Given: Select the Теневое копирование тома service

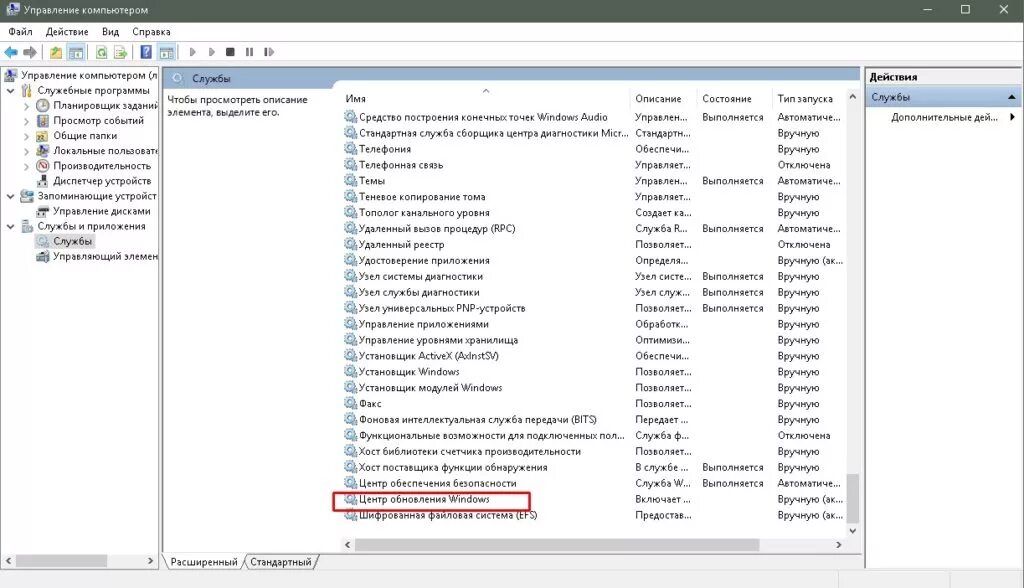Looking at the screenshot, I should pyautogui.click(x=422, y=197).
